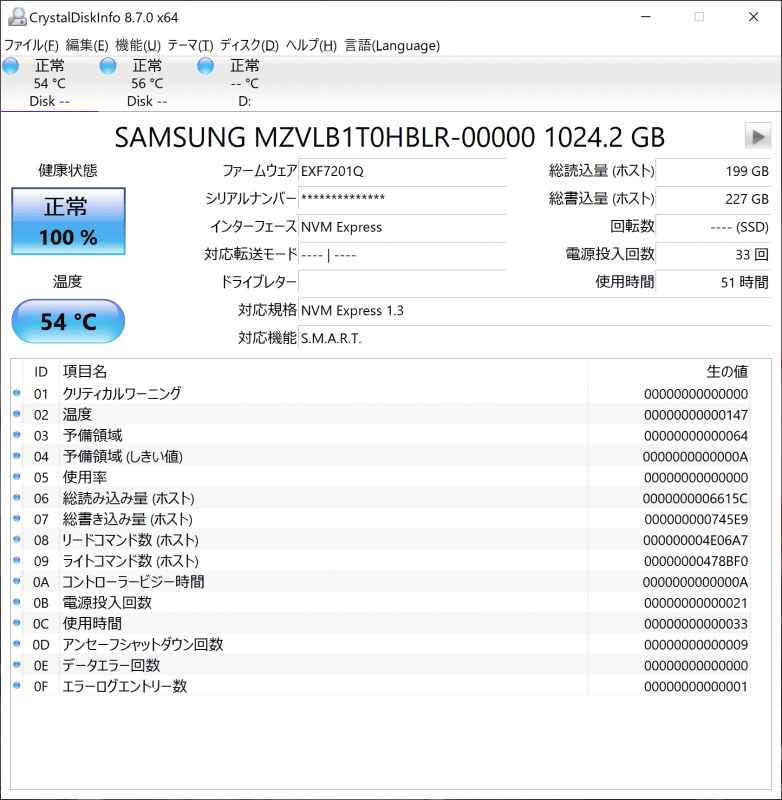Click raw value 0000000478BF0

696,561
